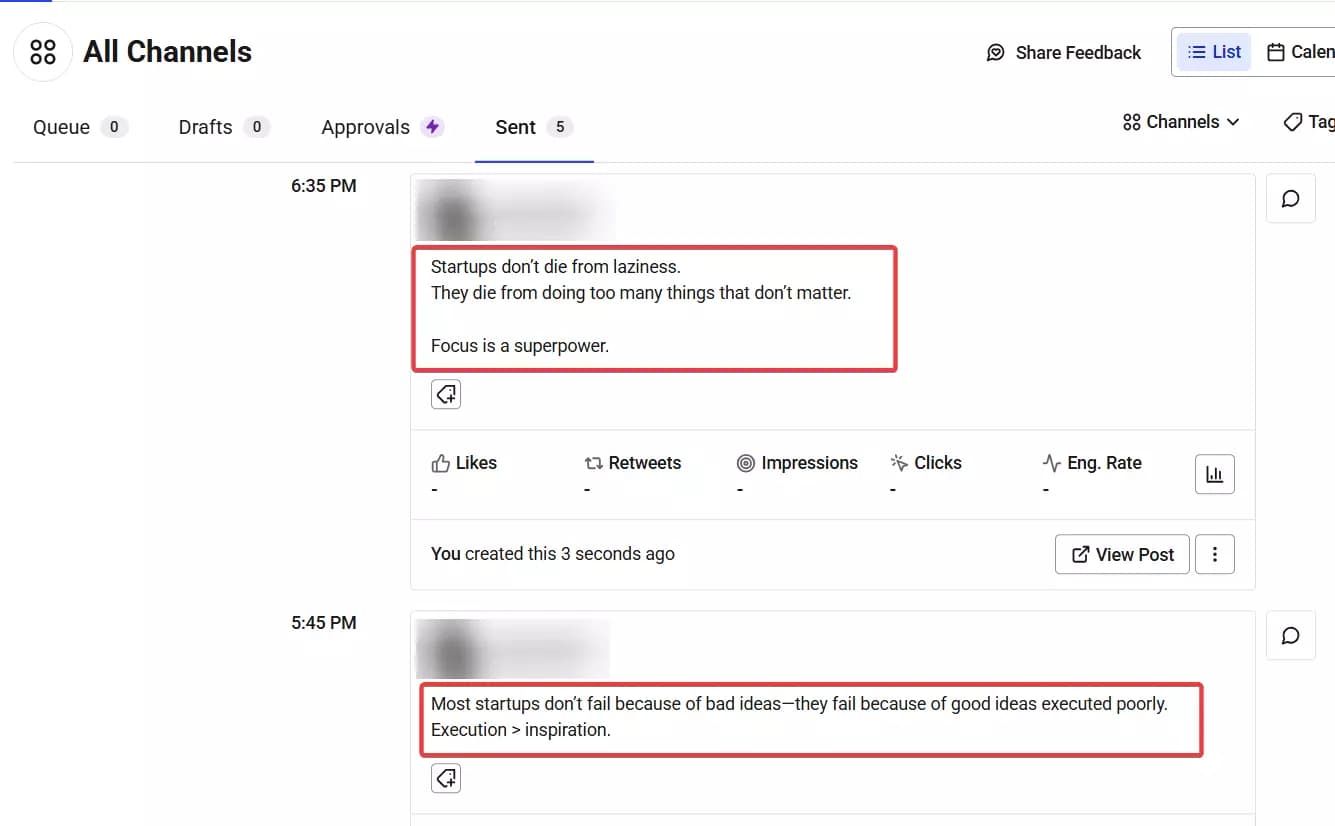Open the All Channels grid icon
Screen dimensions: 1335x826
[43, 52]
